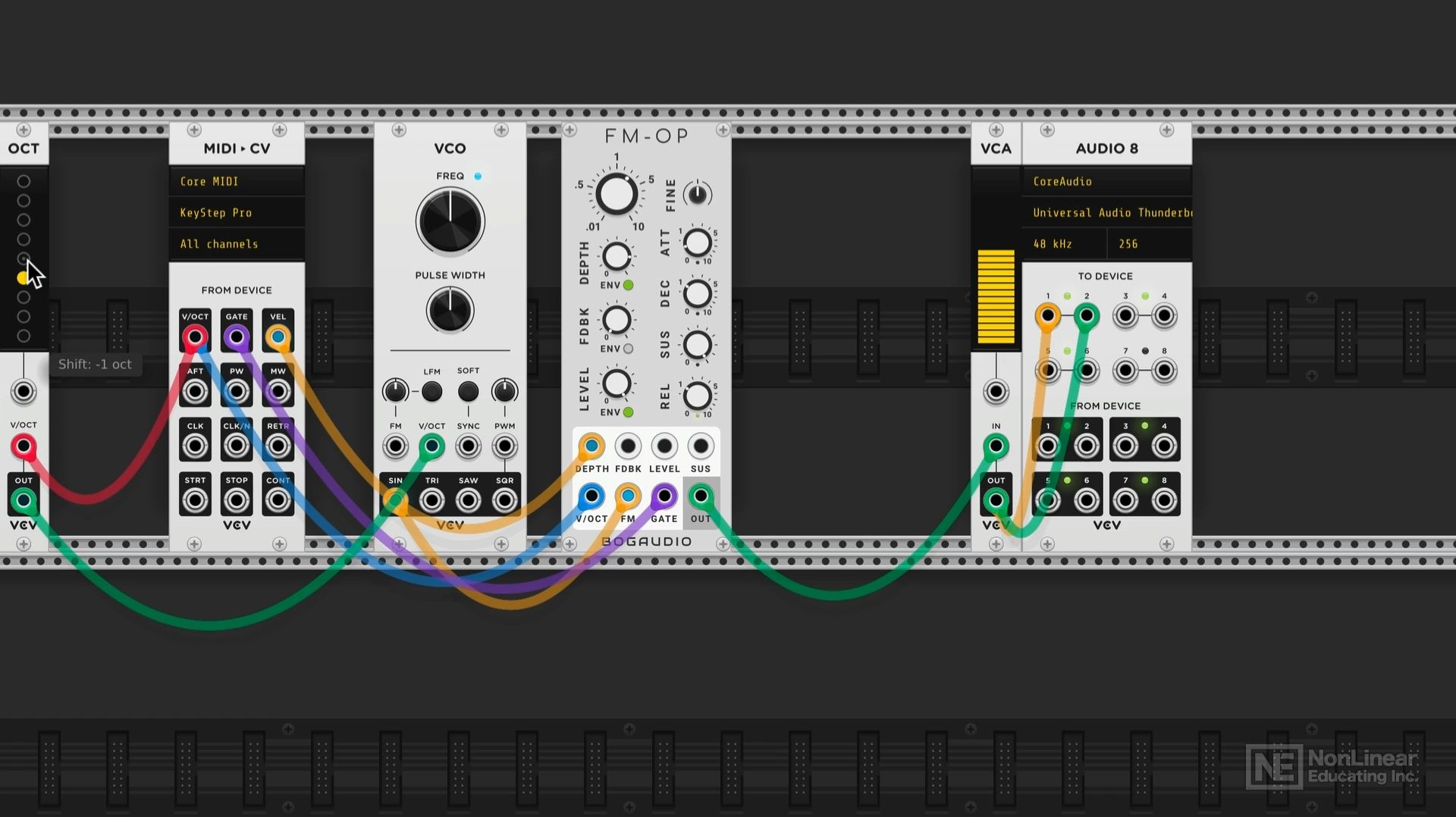
Task: Select the lit -1 octave shift on OCT
Action: 23,278
